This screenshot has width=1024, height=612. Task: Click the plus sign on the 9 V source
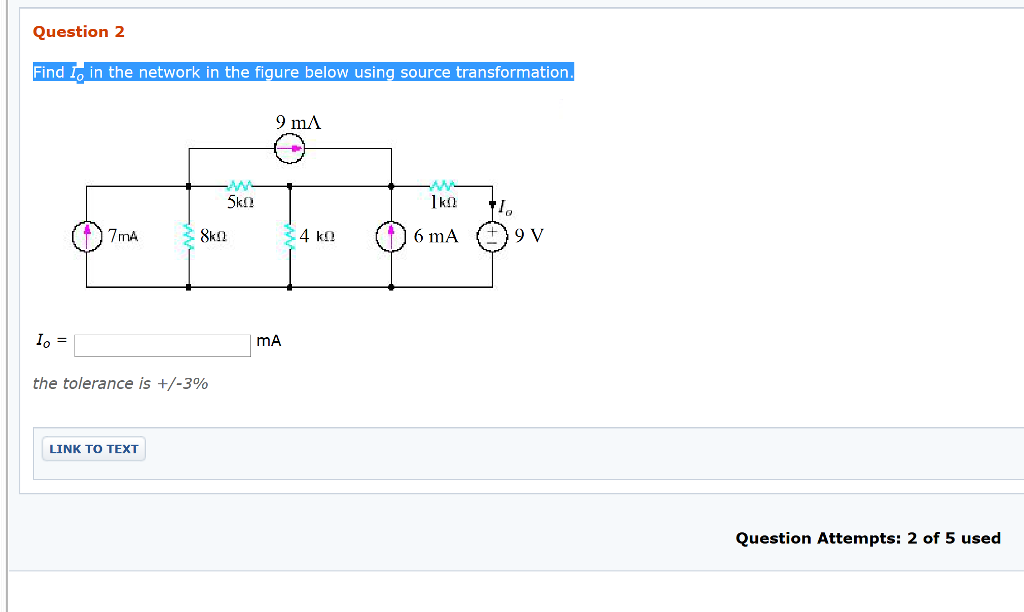(x=492, y=231)
